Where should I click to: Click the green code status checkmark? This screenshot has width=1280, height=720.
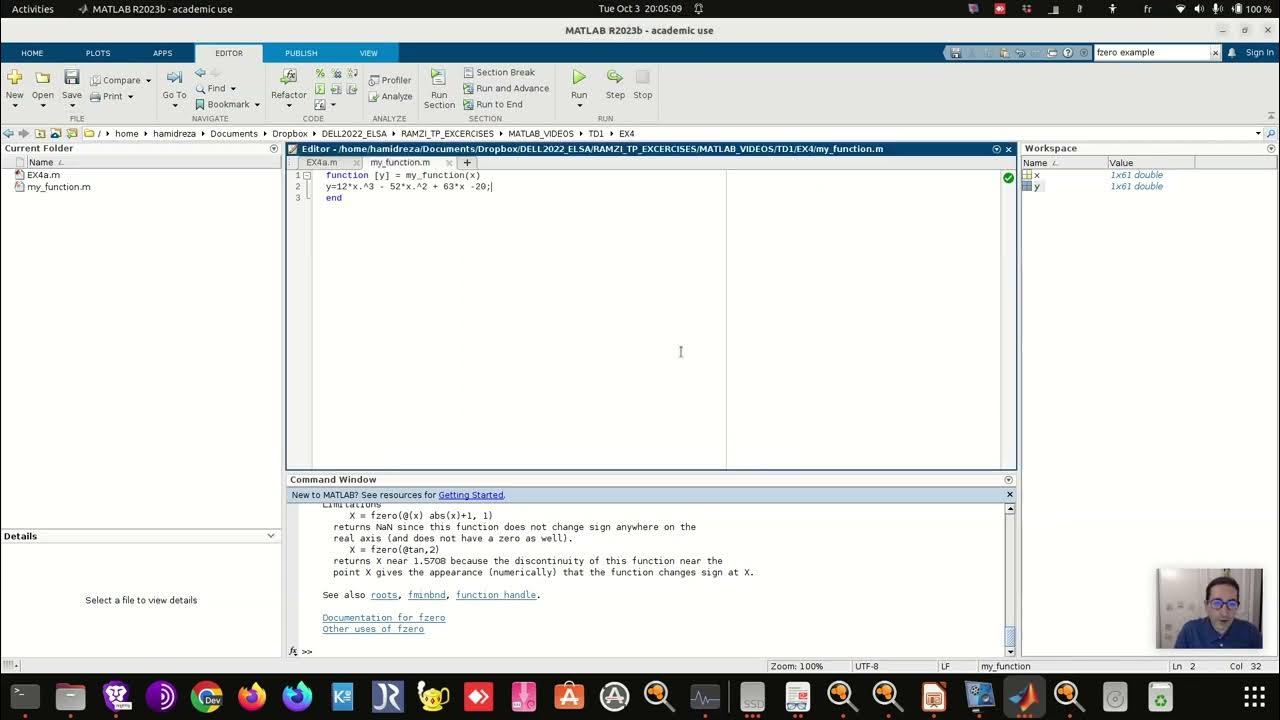tap(1008, 177)
